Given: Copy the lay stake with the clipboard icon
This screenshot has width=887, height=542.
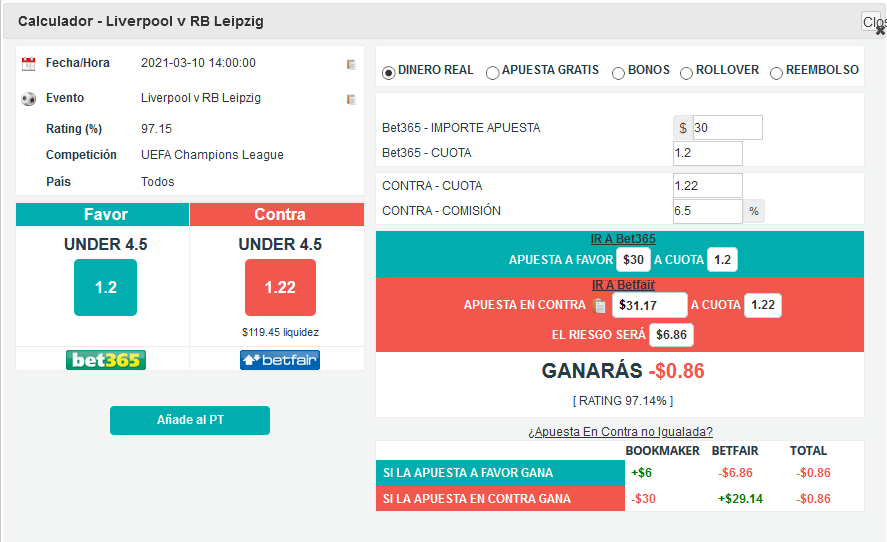Looking at the screenshot, I should coord(600,306).
